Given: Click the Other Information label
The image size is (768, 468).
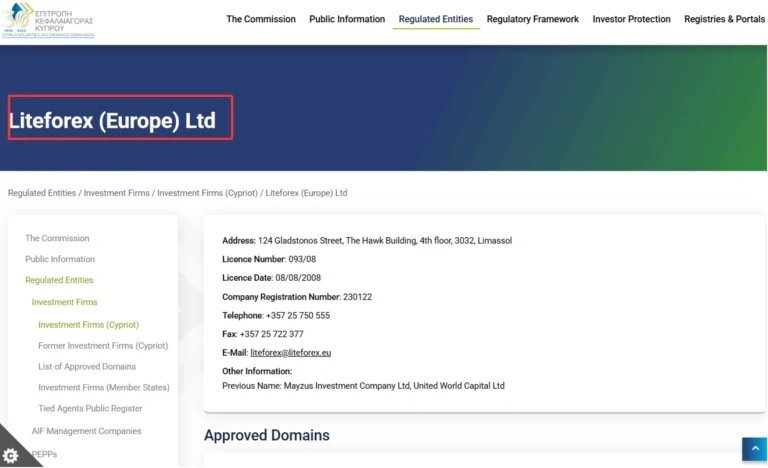Looking at the screenshot, I should pyautogui.click(x=257, y=371).
